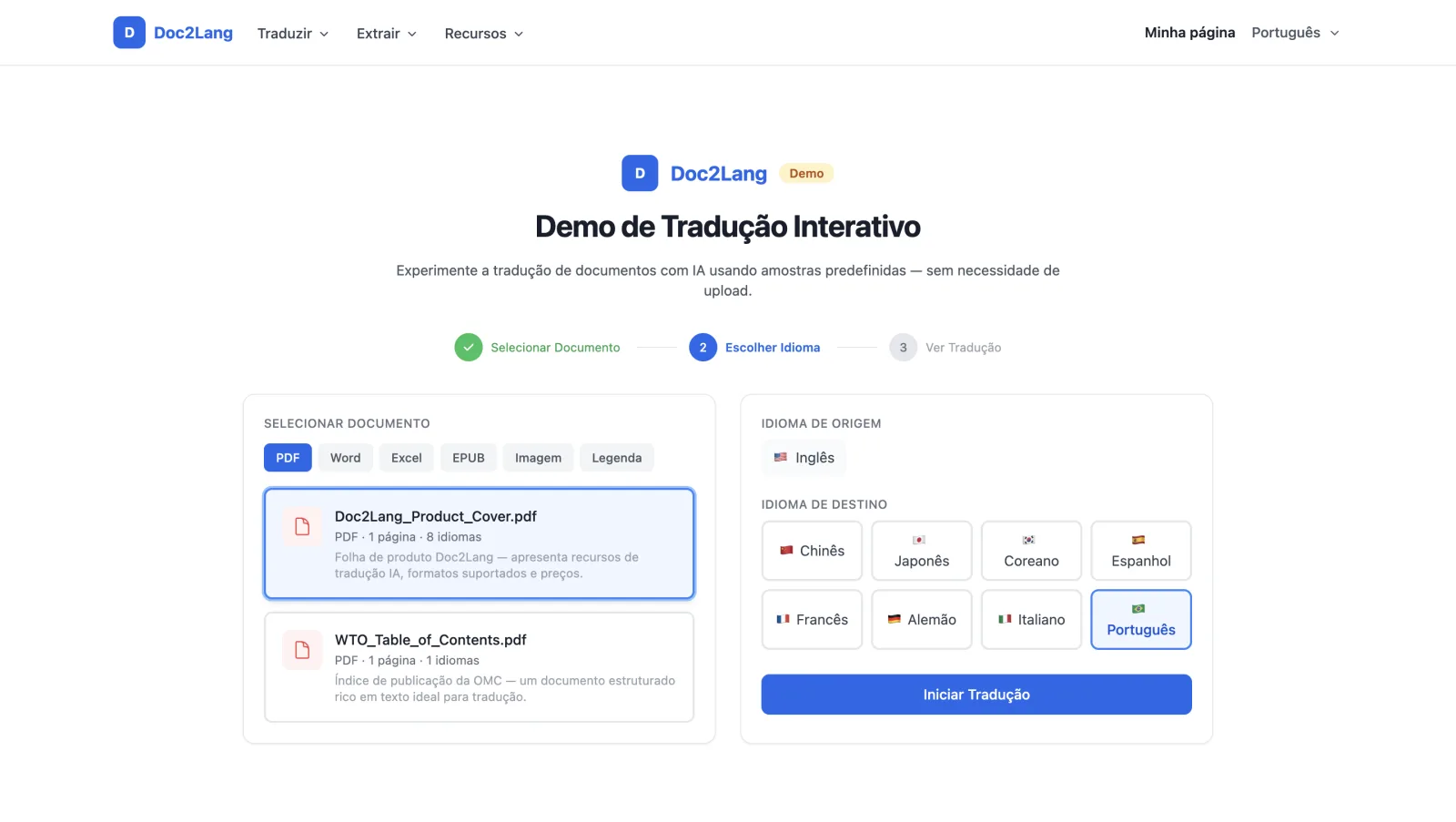Open the Traduzir dropdown menu
This screenshot has width=1456, height=822.
tap(293, 34)
